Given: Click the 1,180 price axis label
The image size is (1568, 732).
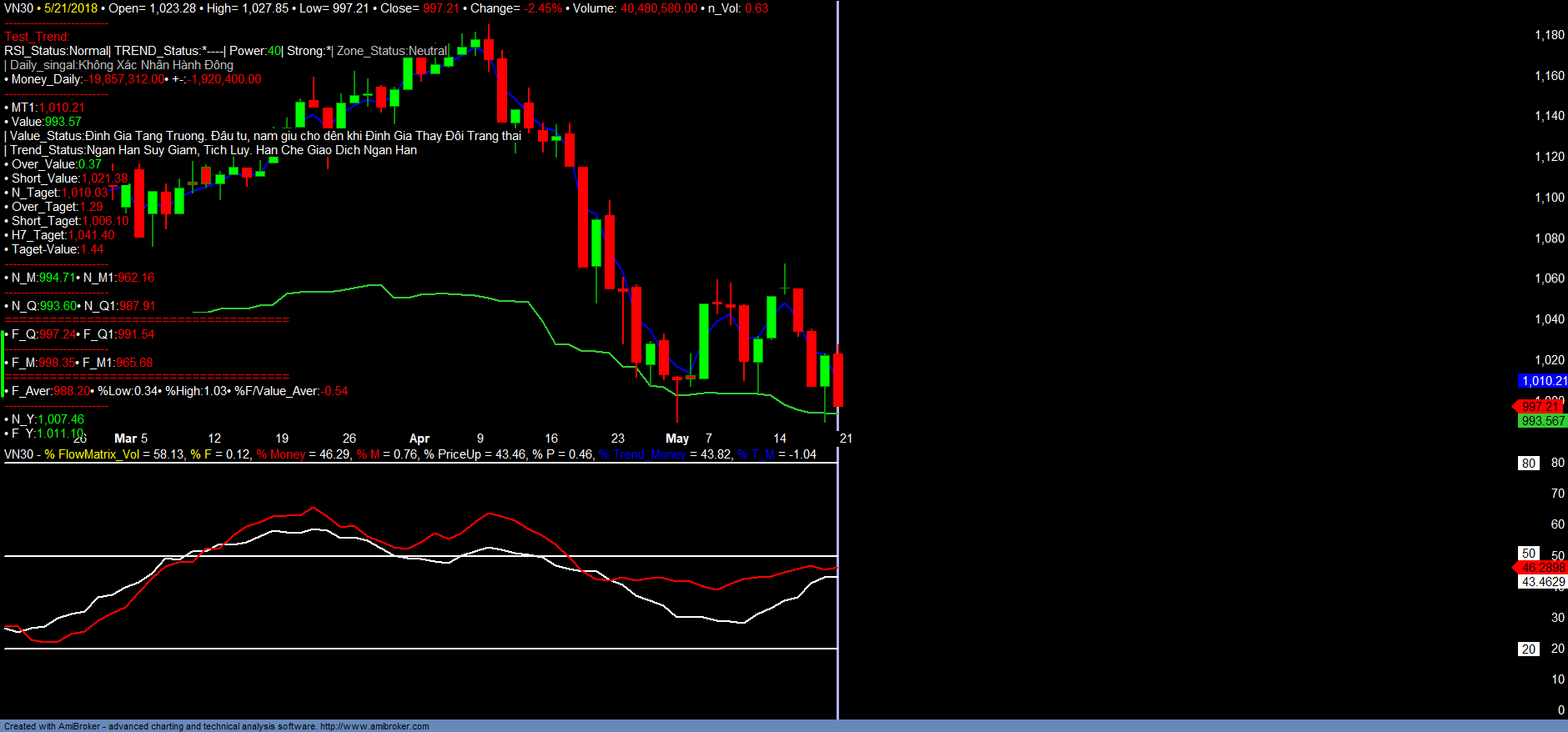Looking at the screenshot, I should (1549, 35).
